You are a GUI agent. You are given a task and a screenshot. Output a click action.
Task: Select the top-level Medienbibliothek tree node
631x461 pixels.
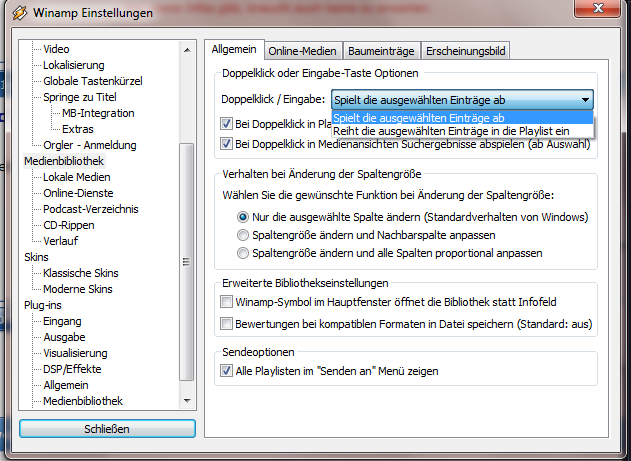click(64, 161)
